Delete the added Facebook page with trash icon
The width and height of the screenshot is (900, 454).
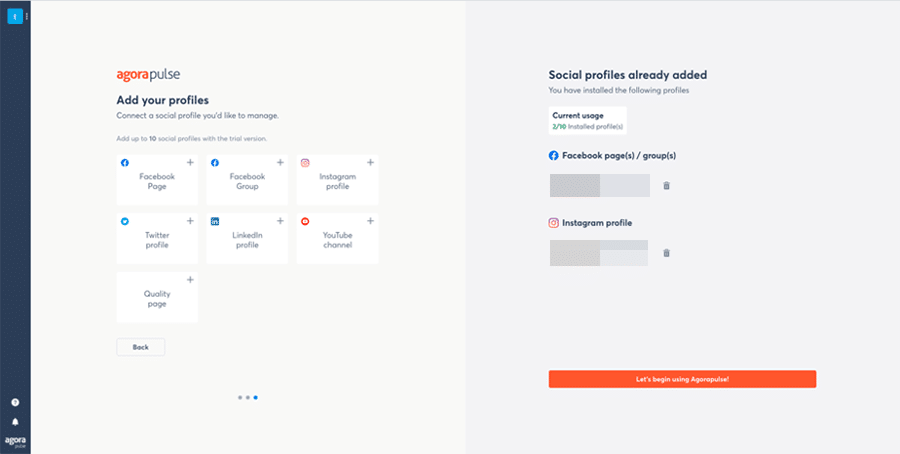click(666, 185)
